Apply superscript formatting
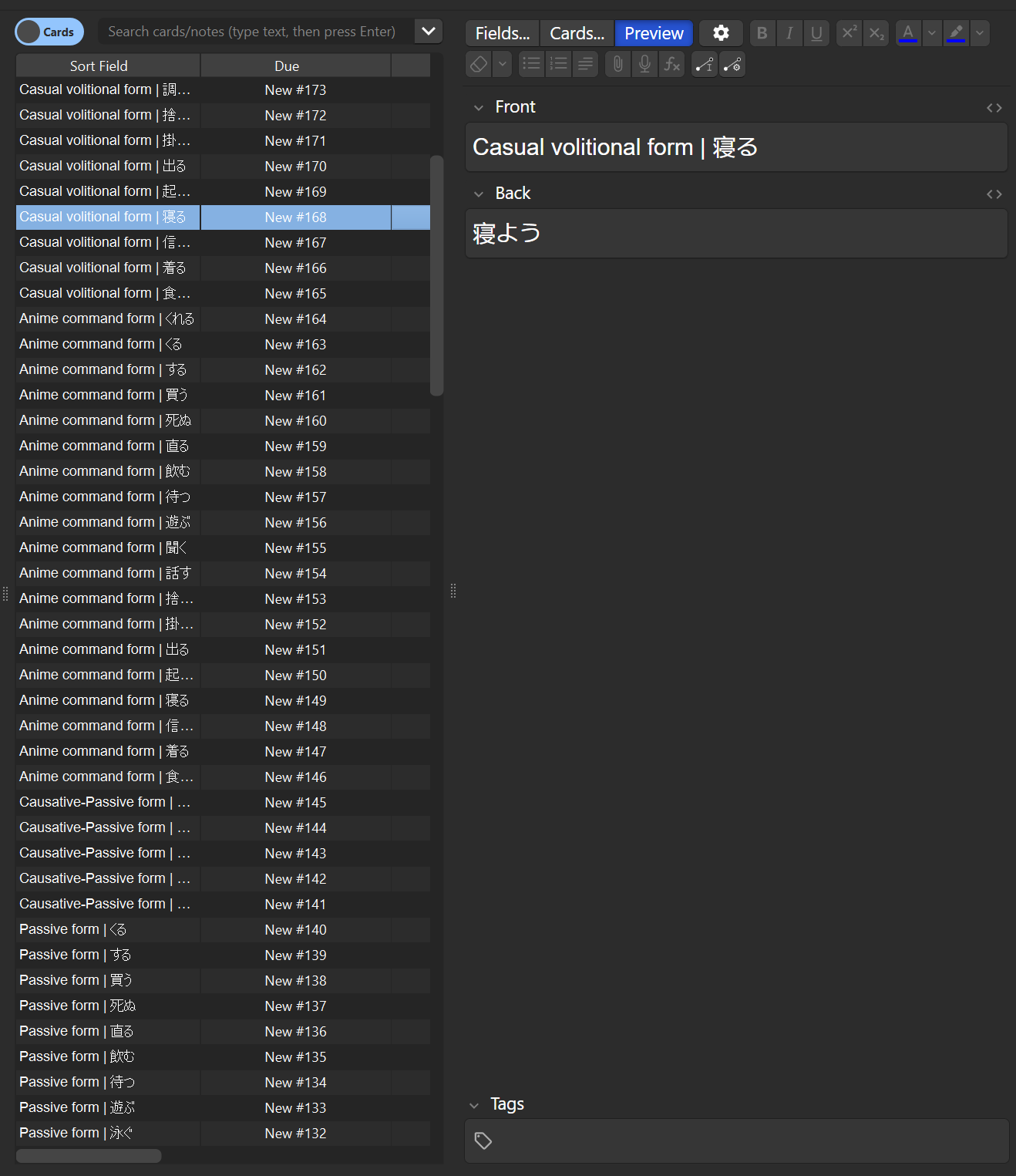The width and height of the screenshot is (1016, 1176). click(x=849, y=33)
